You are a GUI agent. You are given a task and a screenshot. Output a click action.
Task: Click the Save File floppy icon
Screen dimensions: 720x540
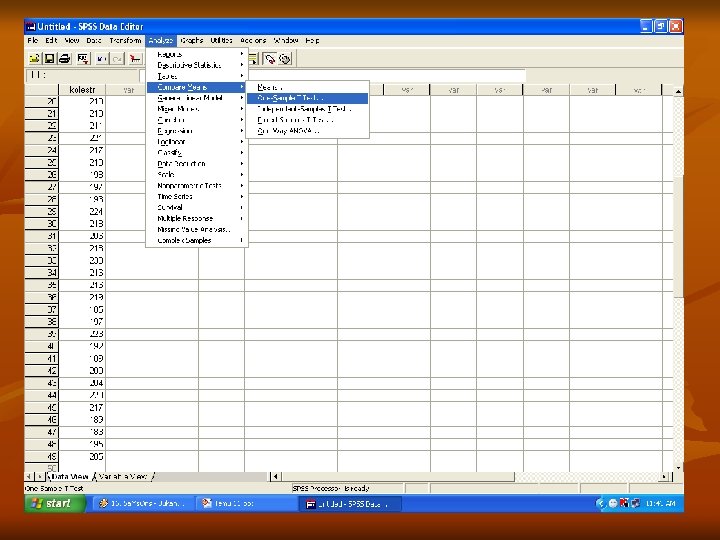coord(49,59)
